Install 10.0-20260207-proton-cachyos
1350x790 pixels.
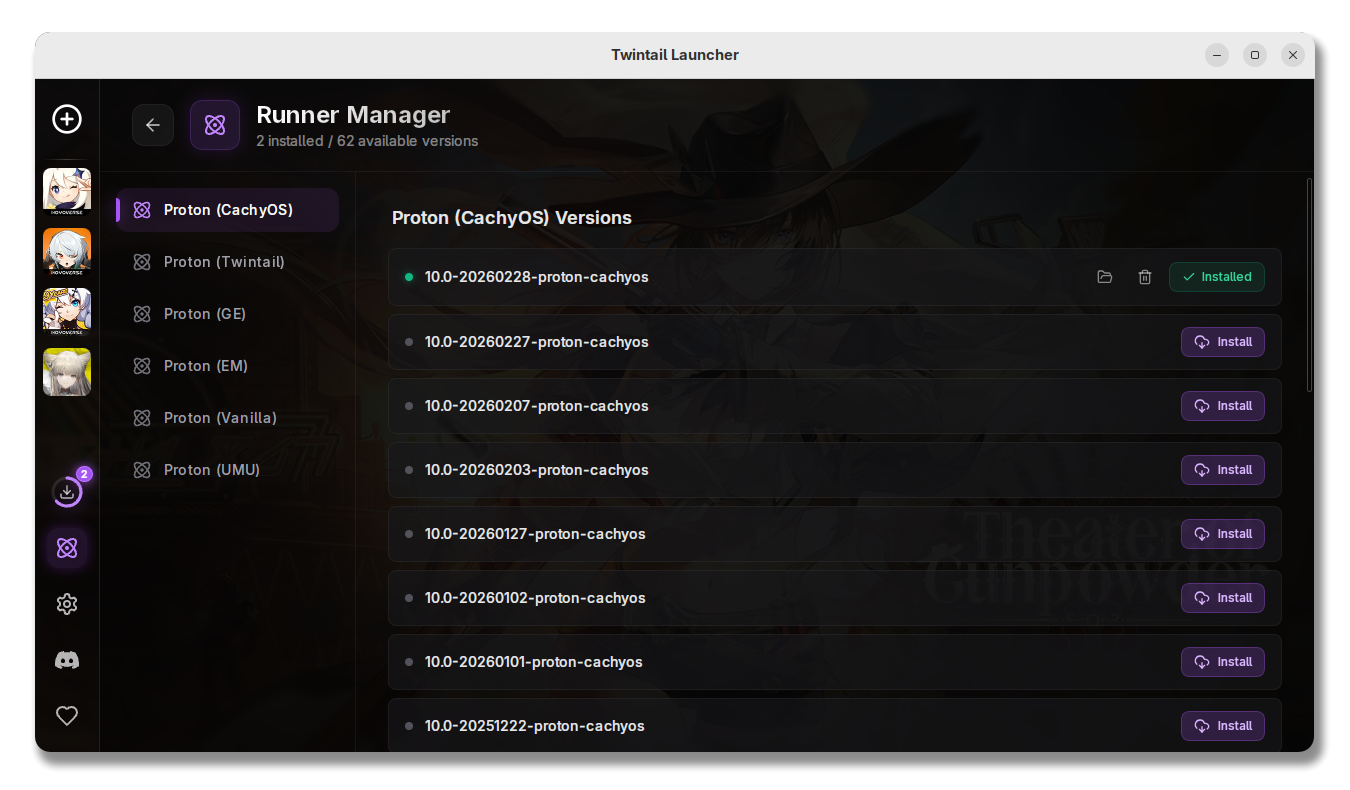tap(1223, 406)
